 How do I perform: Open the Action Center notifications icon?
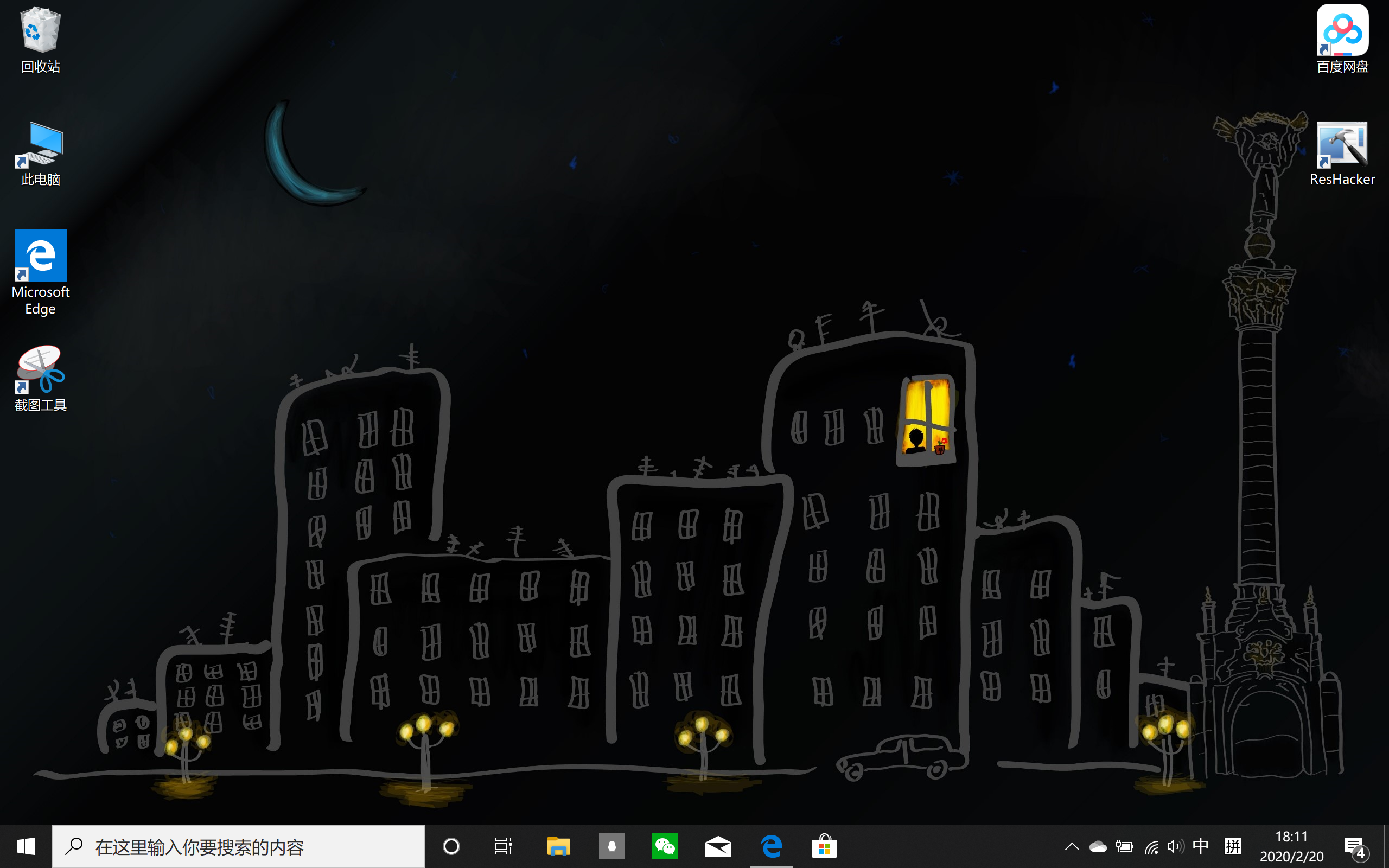coord(1356,847)
